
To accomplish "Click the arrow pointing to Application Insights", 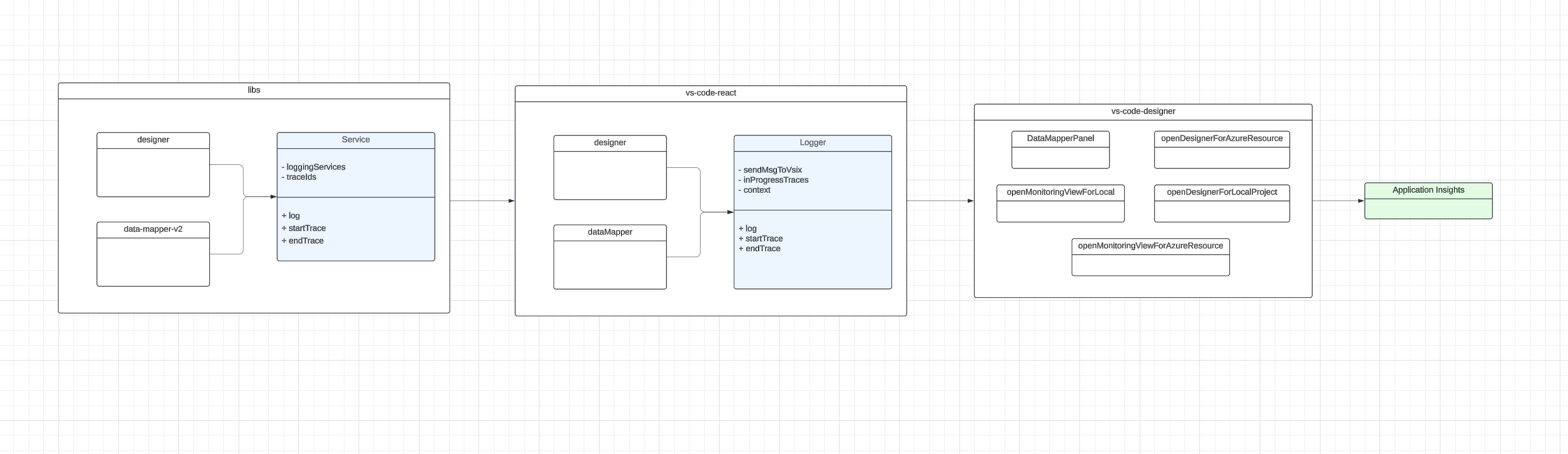I will (1339, 201).
